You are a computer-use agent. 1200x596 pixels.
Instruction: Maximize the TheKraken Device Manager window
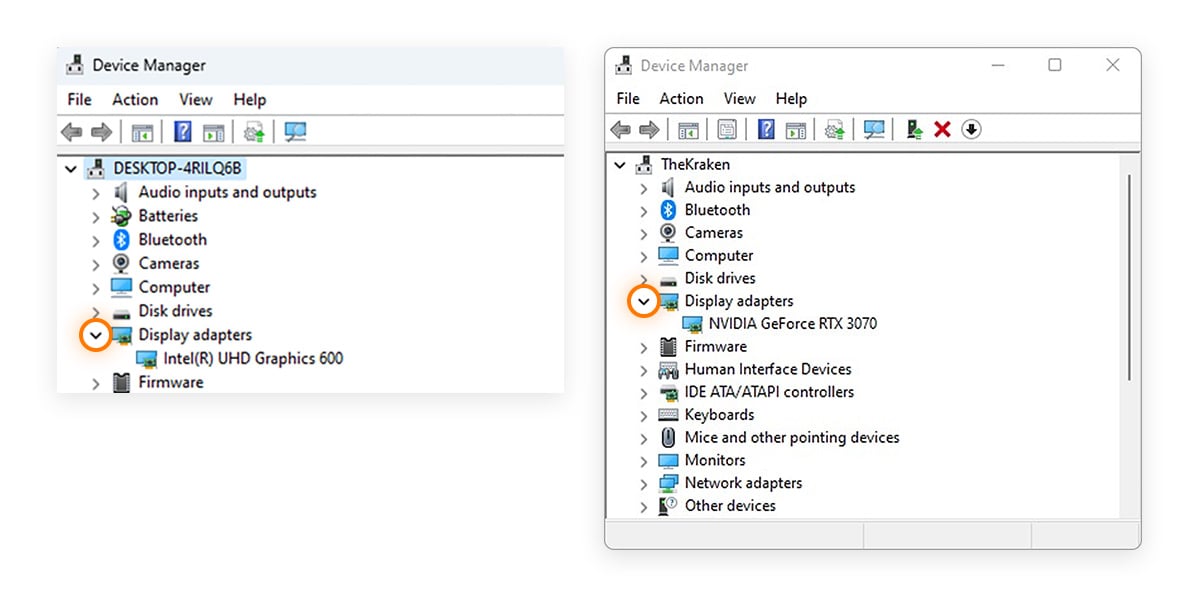1055,65
